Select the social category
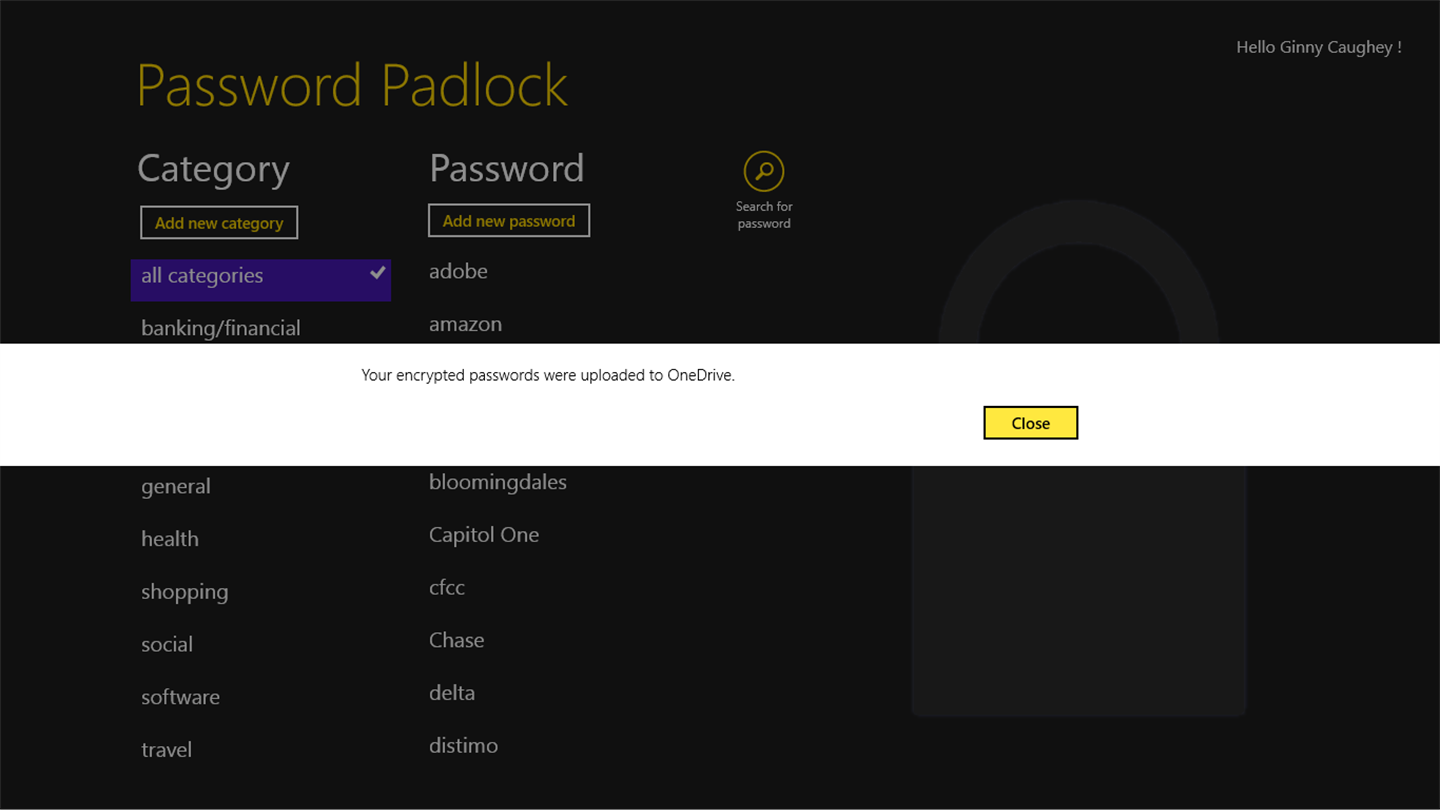The image size is (1440, 810). [x=167, y=644]
